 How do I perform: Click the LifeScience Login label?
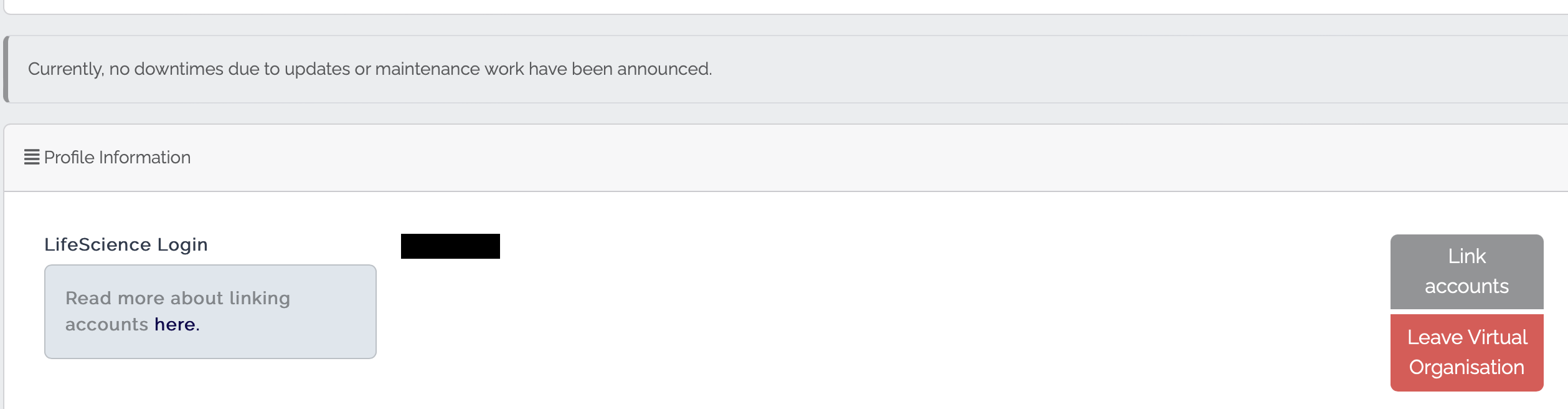tap(126, 244)
